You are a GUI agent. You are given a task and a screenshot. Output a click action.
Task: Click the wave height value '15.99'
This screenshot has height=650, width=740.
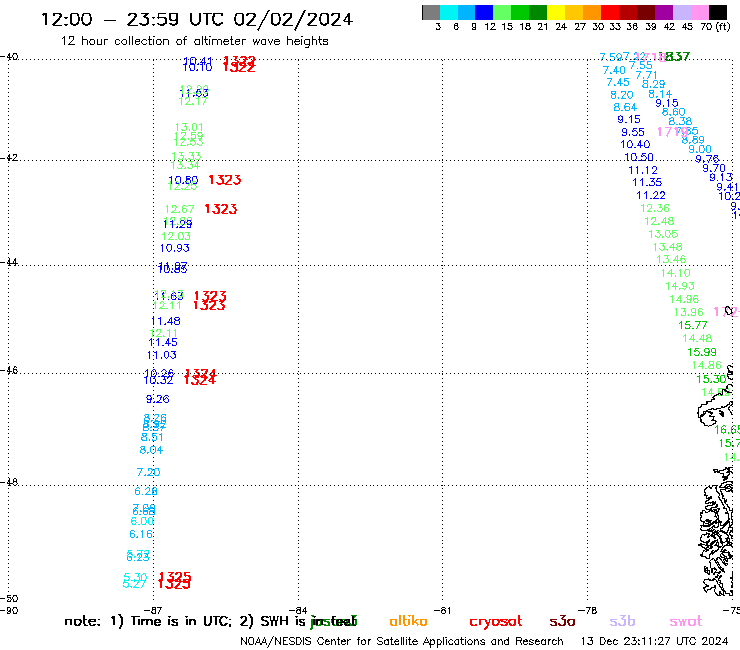click(702, 353)
